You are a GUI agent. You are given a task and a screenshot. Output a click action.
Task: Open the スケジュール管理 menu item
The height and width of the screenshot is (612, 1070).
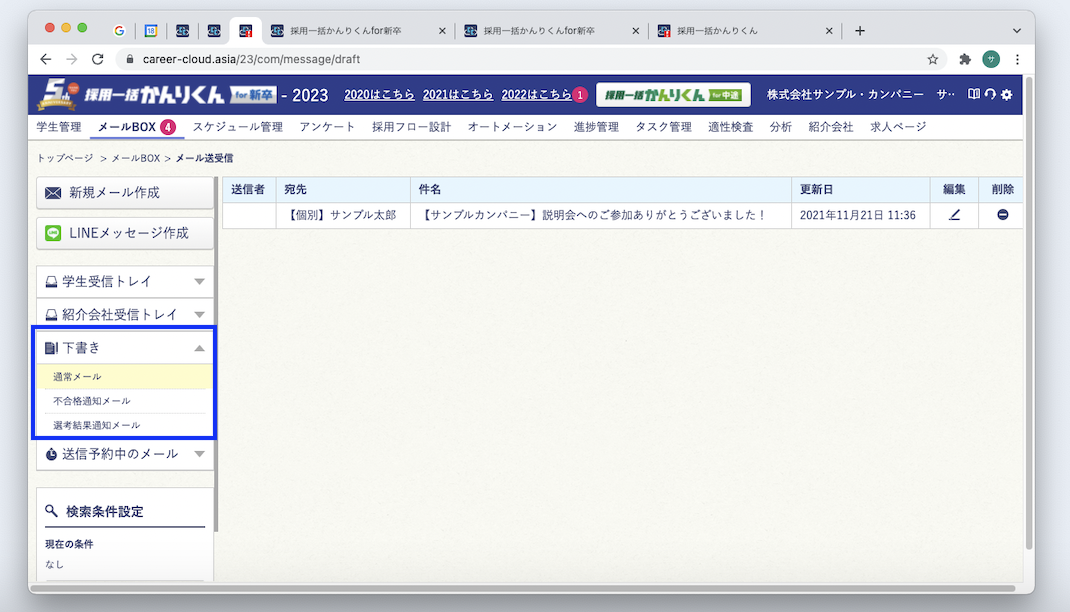(x=237, y=127)
